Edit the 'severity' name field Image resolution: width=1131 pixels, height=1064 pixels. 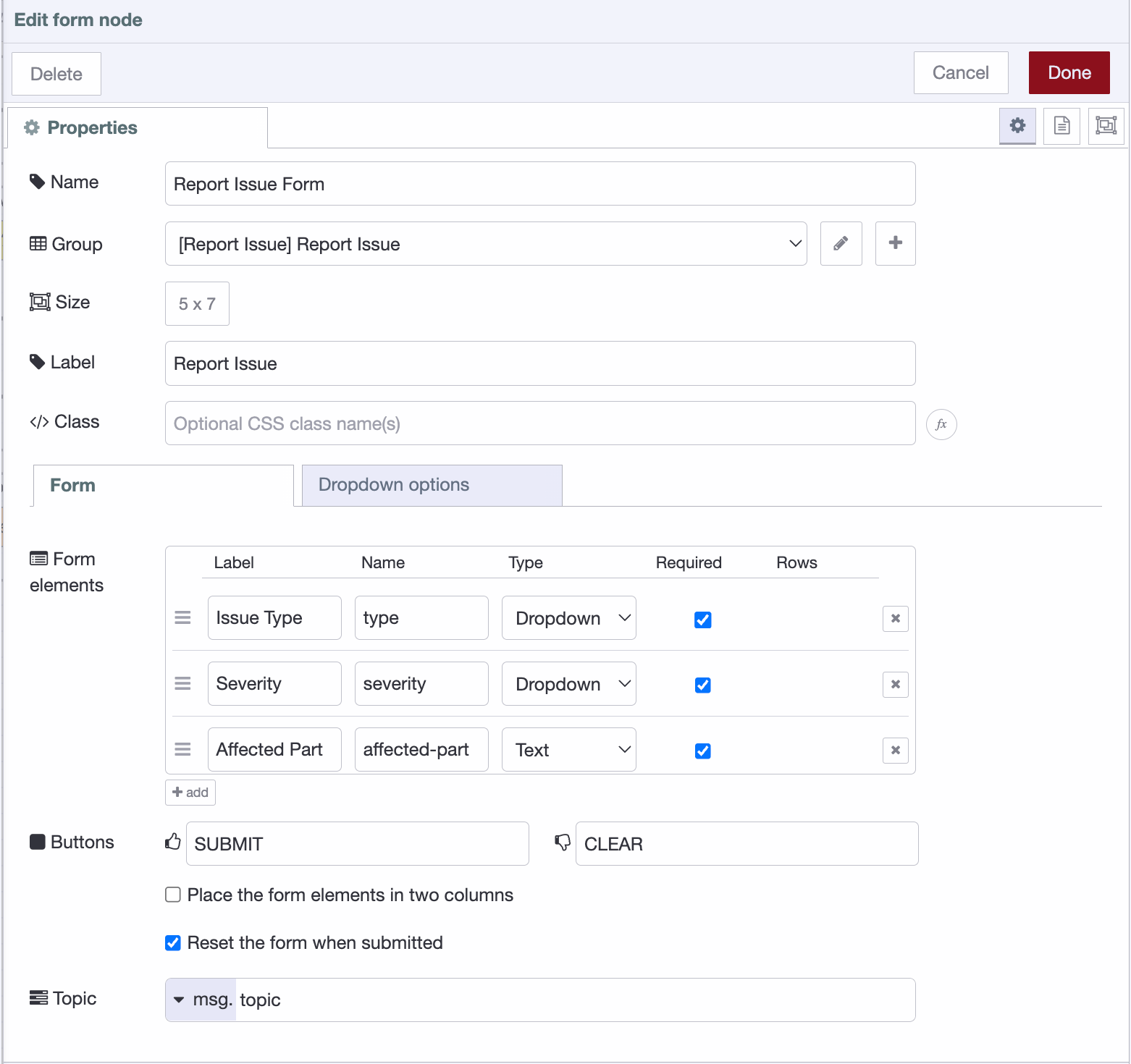(x=421, y=684)
